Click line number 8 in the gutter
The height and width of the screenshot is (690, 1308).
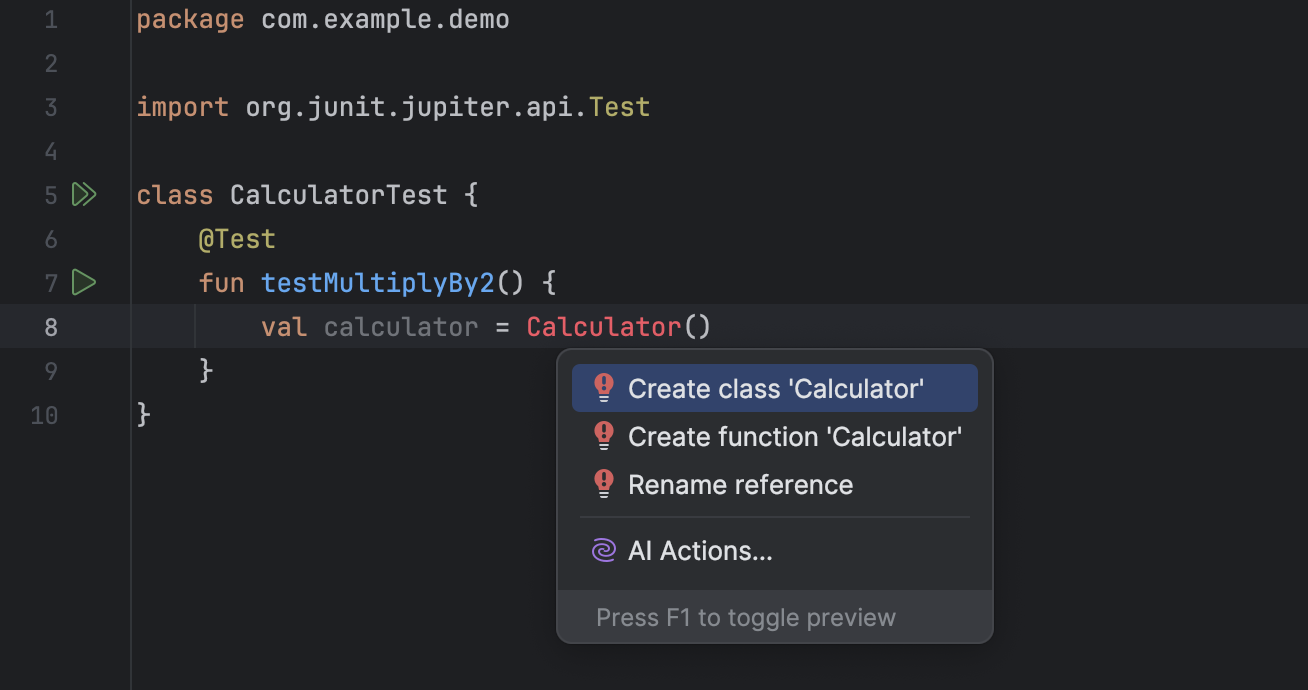click(51, 326)
